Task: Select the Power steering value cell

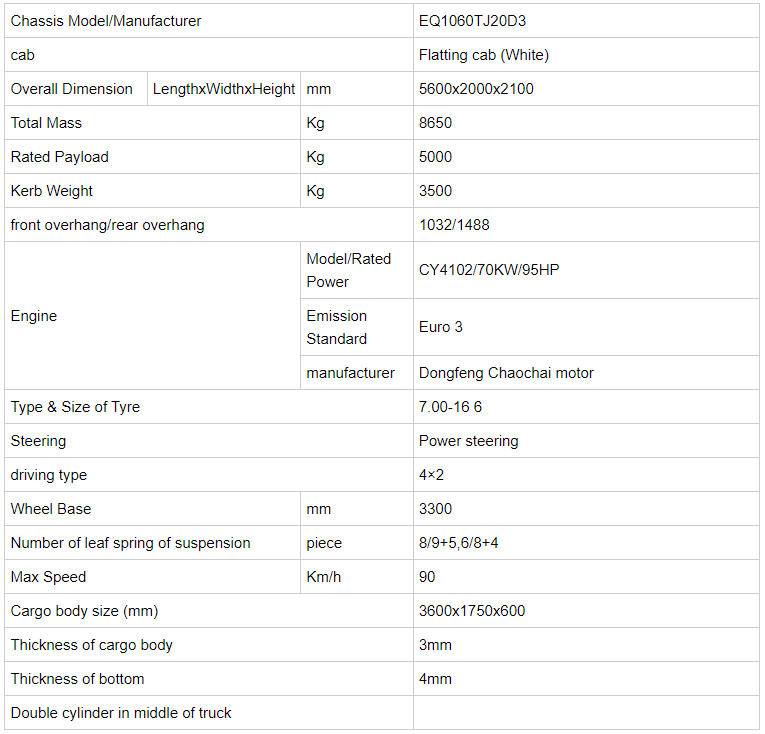Action: click(x=468, y=441)
